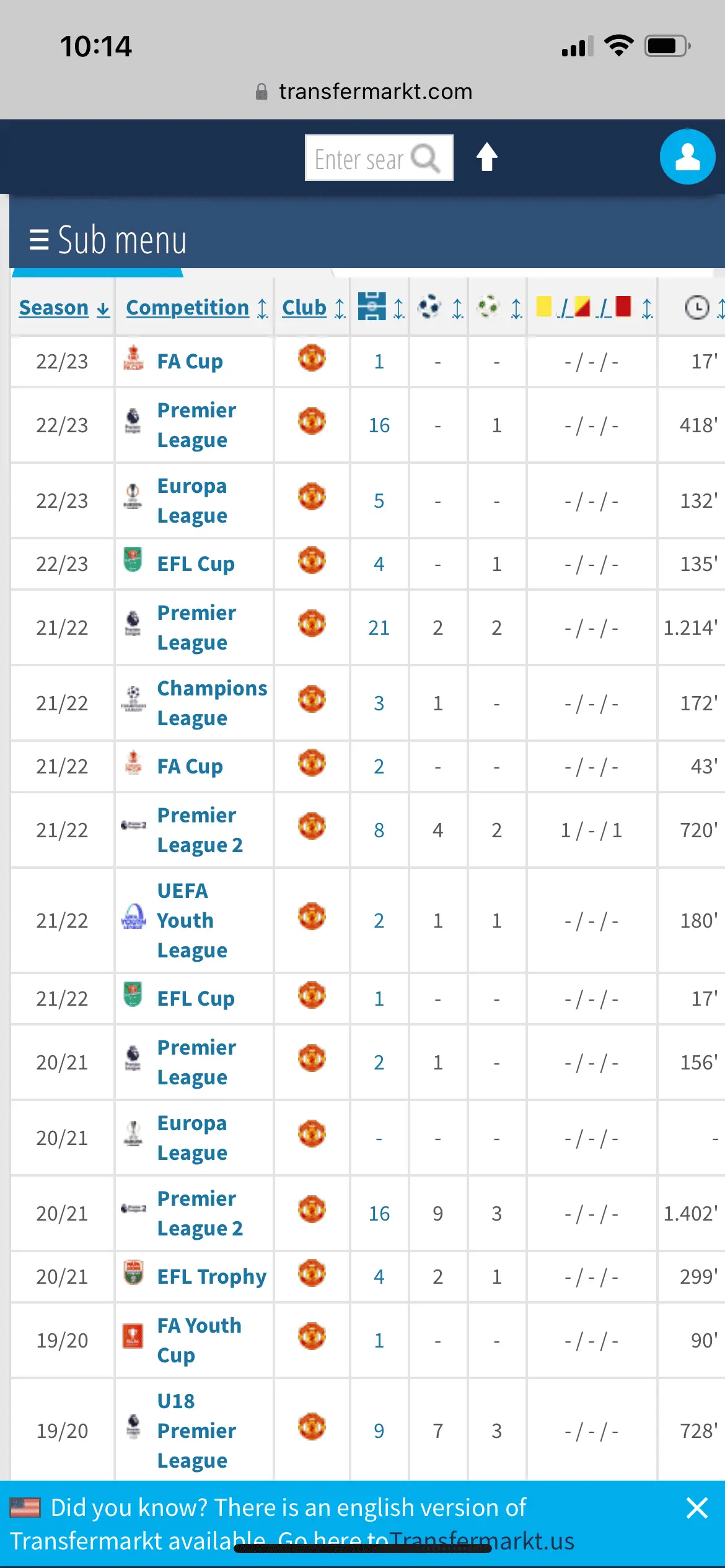Sort by assists icon column
This screenshot has width=725, height=1568.
[x=489, y=307]
